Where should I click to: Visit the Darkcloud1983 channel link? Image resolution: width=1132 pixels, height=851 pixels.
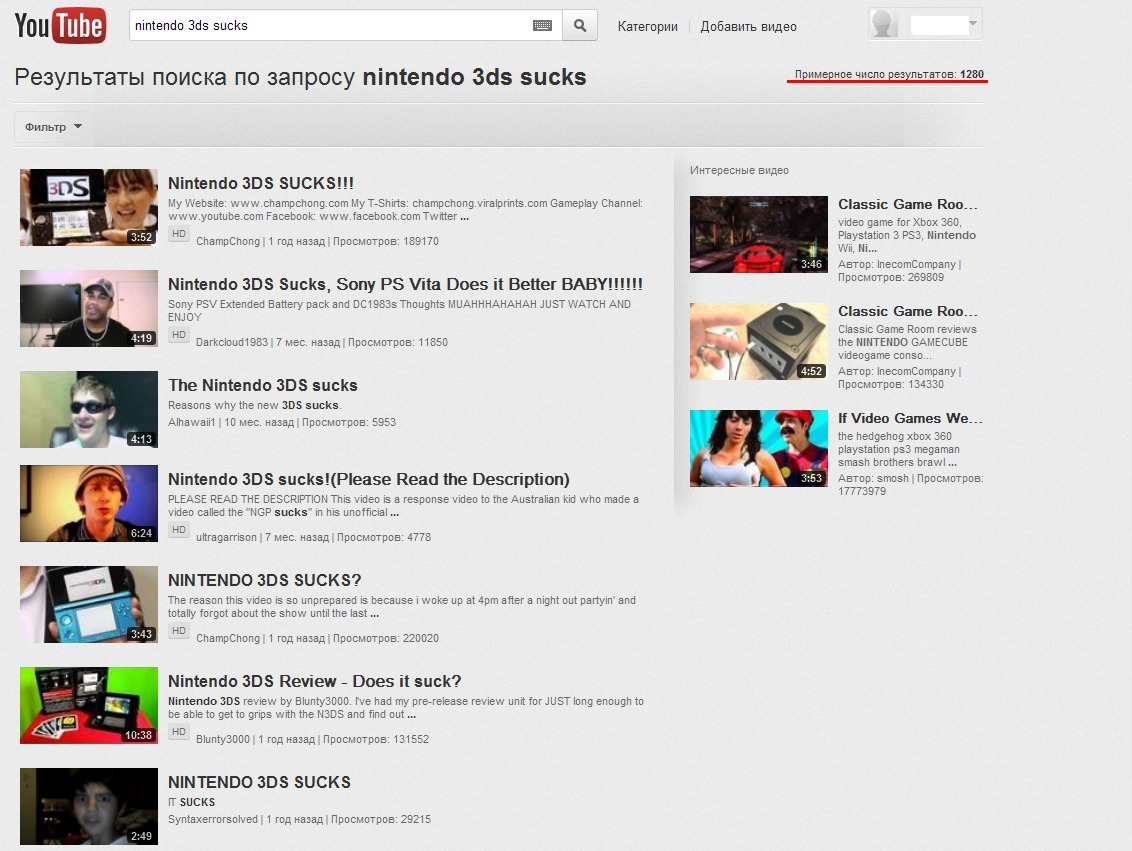coord(232,342)
